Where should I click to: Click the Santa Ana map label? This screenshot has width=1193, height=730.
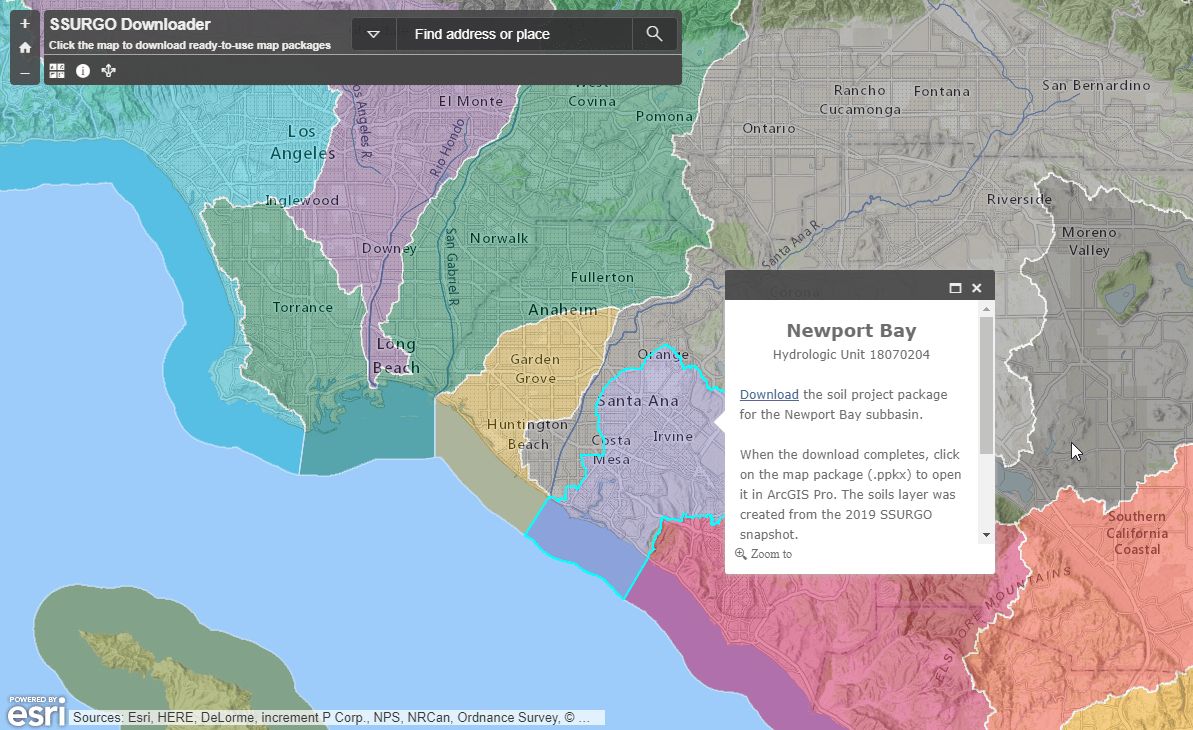(638, 400)
